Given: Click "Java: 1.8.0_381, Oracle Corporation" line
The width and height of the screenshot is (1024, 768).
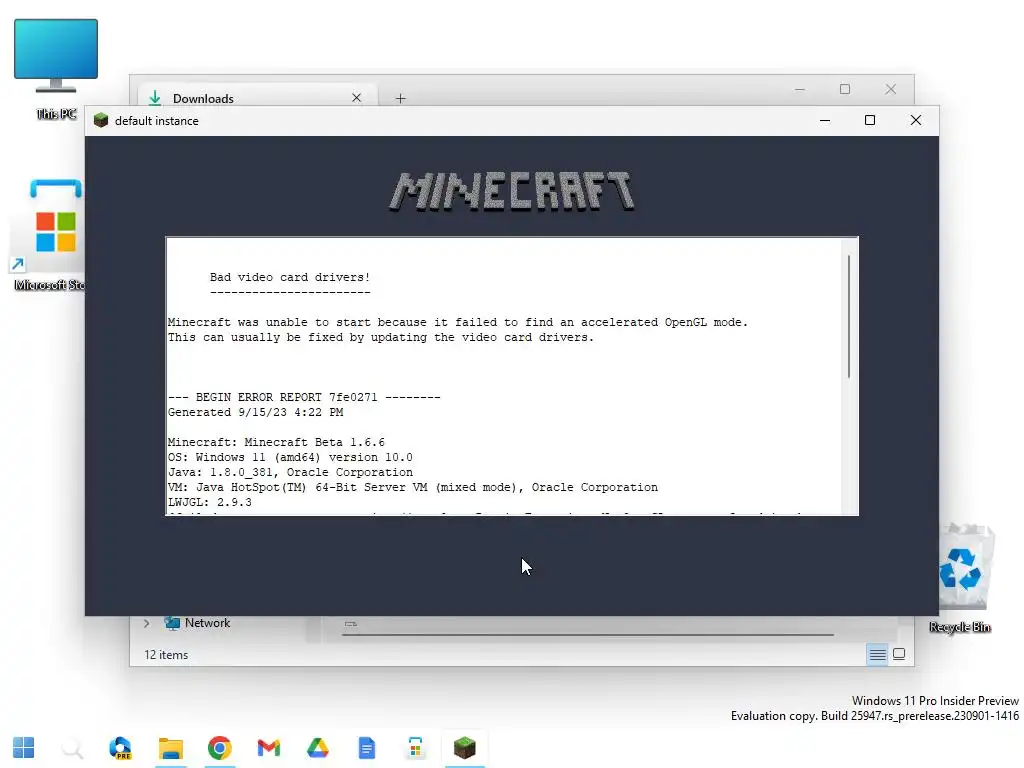Looking at the screenshot, I should (x=290, y=472).
